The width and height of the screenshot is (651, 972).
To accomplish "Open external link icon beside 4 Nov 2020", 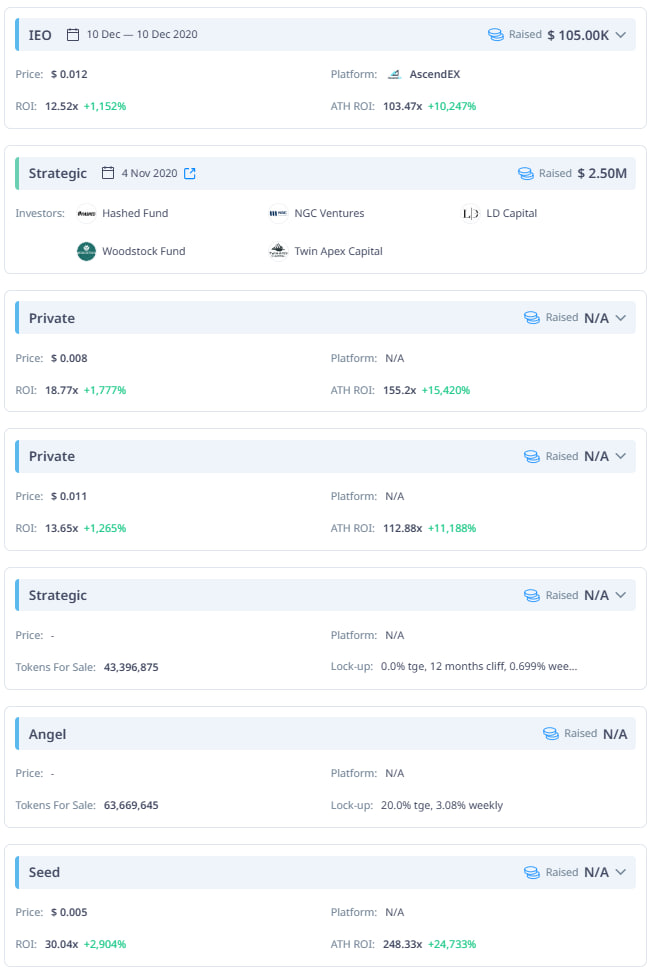I will (x=190, y=174).
